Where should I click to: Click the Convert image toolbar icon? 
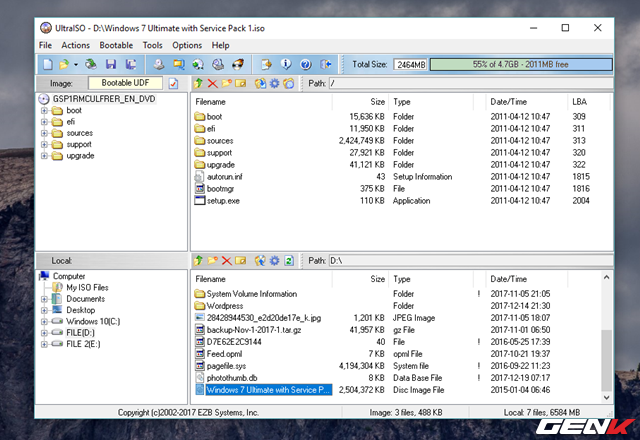pyautogui.click(x=178, y=64)
